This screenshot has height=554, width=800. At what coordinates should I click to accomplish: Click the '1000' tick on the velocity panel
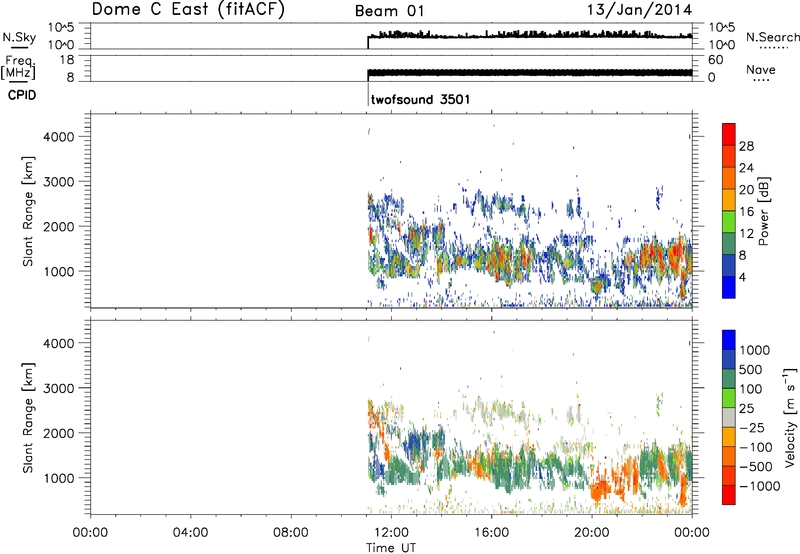coord(59,478)
